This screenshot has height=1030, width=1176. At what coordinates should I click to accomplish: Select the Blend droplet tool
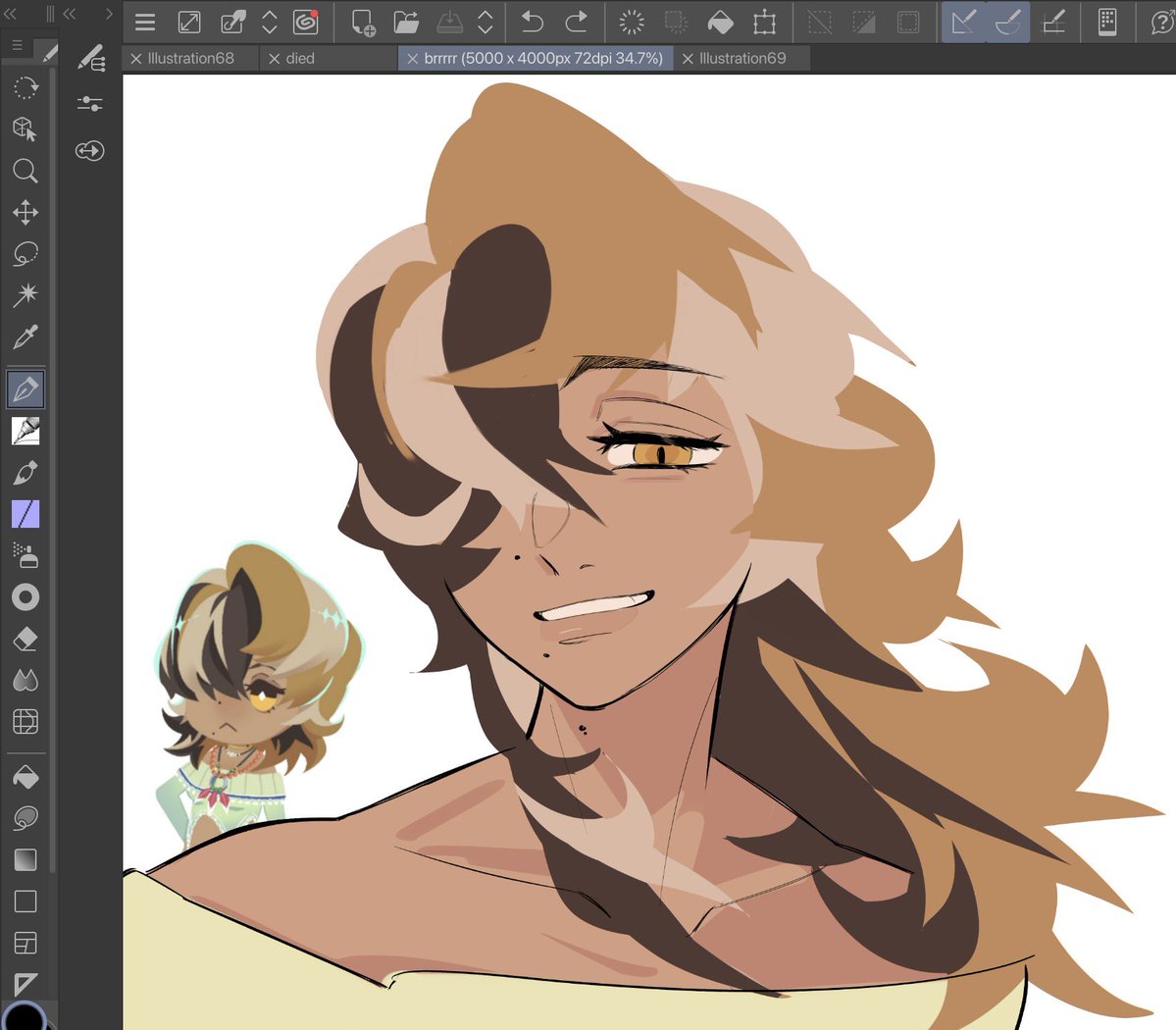(26, 681)
